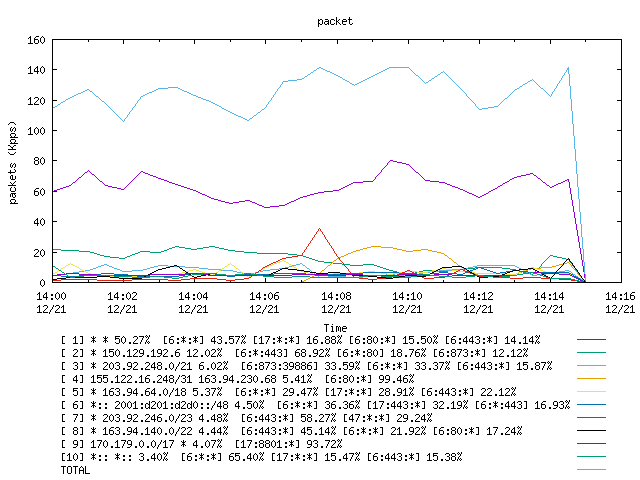Click the 14:02 12/21 time tick label

click(x=122, y=302)
